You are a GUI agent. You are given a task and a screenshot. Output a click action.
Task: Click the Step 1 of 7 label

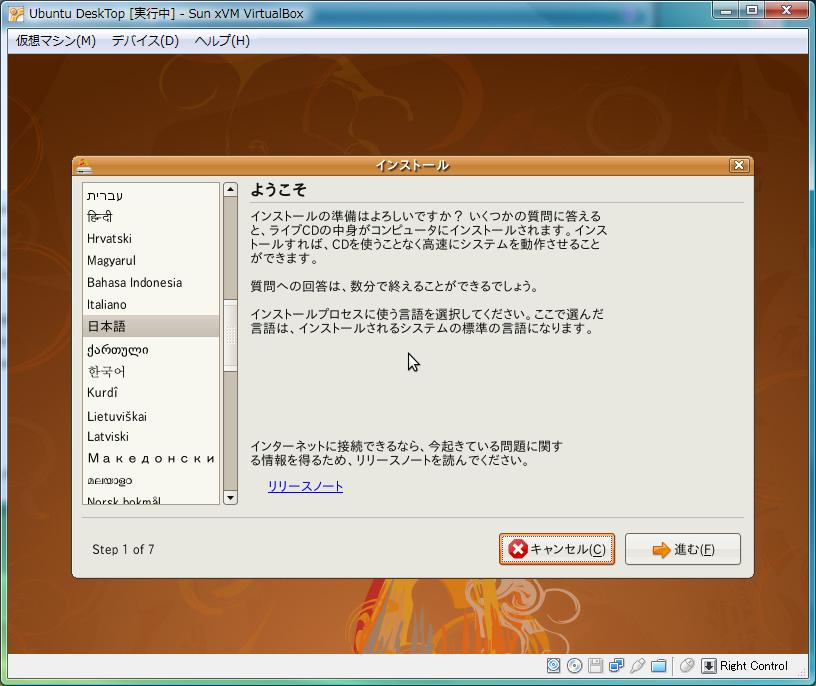(x=123, y=550)
